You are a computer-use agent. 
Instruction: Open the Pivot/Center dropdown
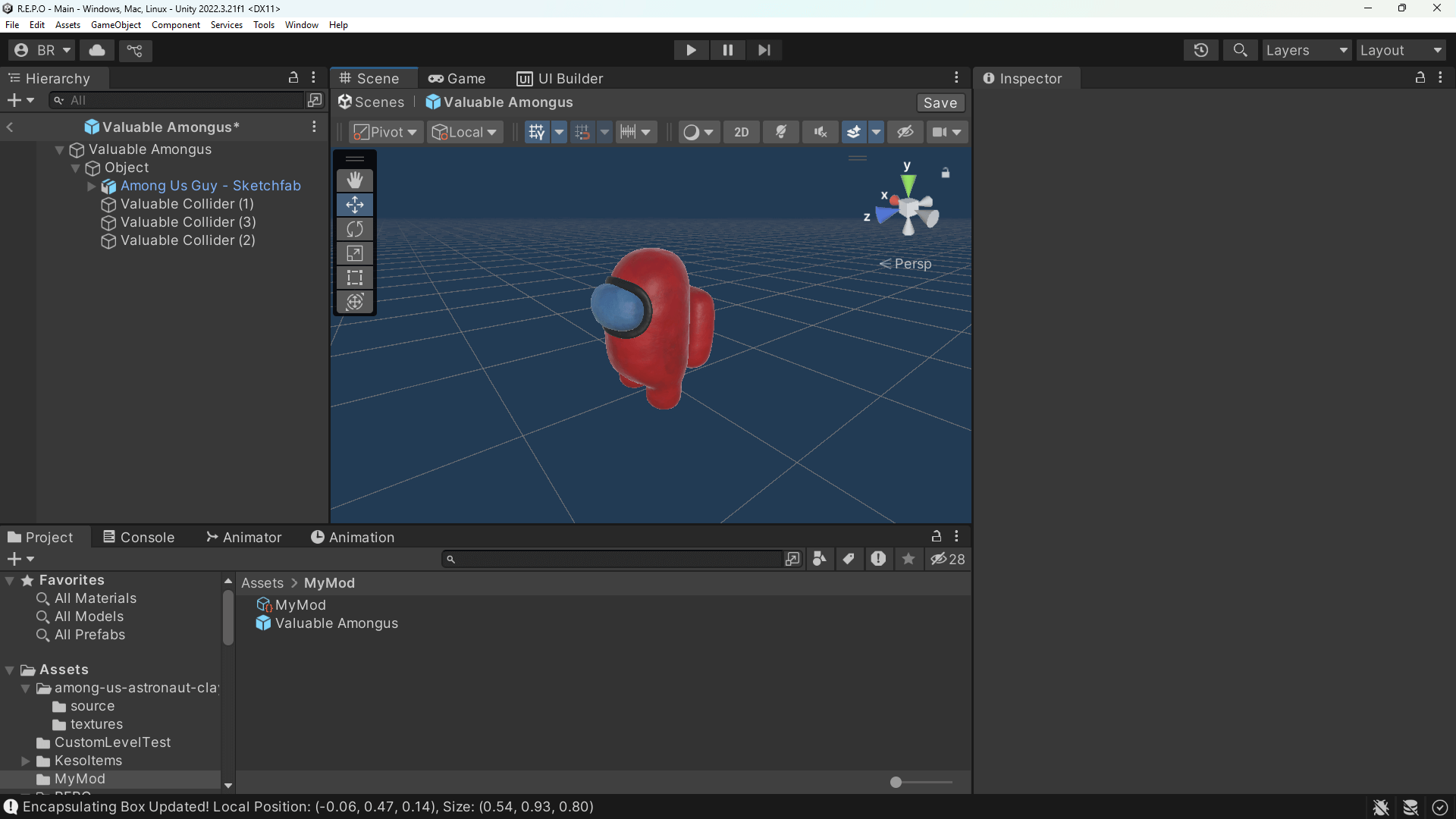click(384, 131)
